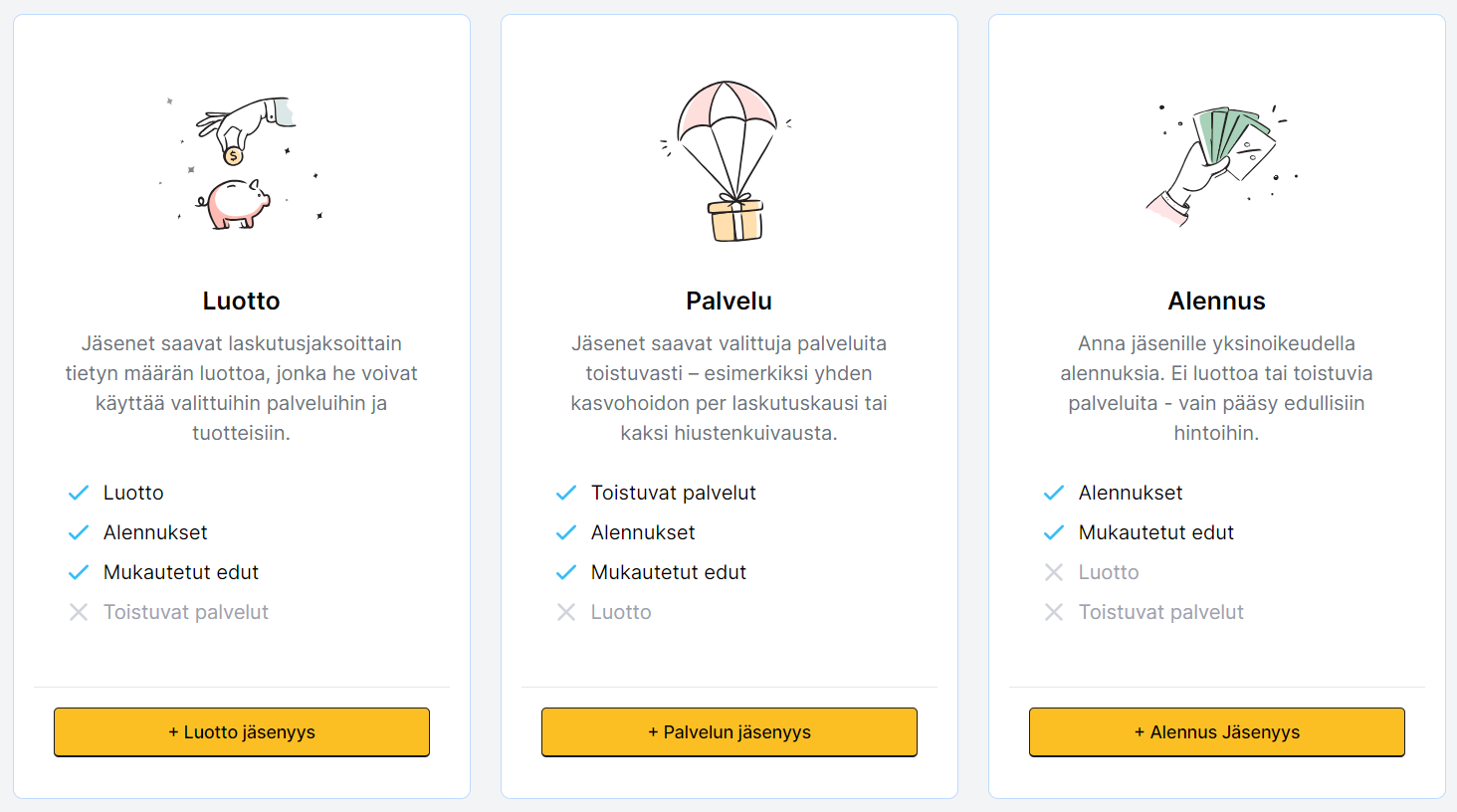Select the Palvelu card heading
1457x812 pixels.
click(728, 301)
